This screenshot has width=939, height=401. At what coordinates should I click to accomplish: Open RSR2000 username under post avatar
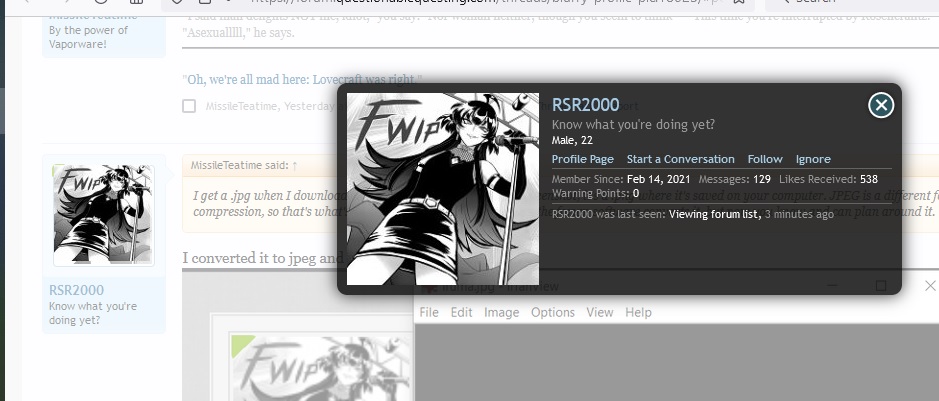pos(76,290)
